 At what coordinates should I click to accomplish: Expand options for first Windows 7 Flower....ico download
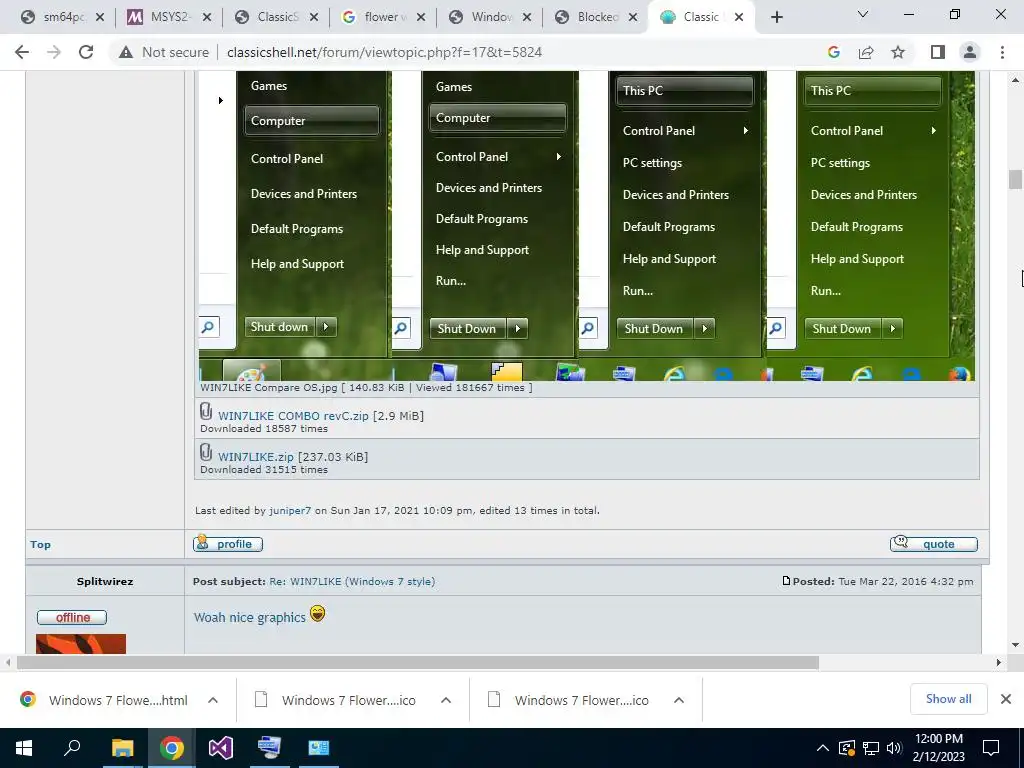tap(446, 700)
